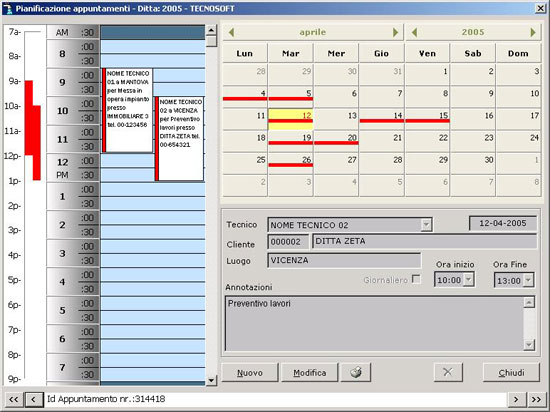Select April 15 in calendar
Viewport: 550px width, 412px height.
(427, 119)
